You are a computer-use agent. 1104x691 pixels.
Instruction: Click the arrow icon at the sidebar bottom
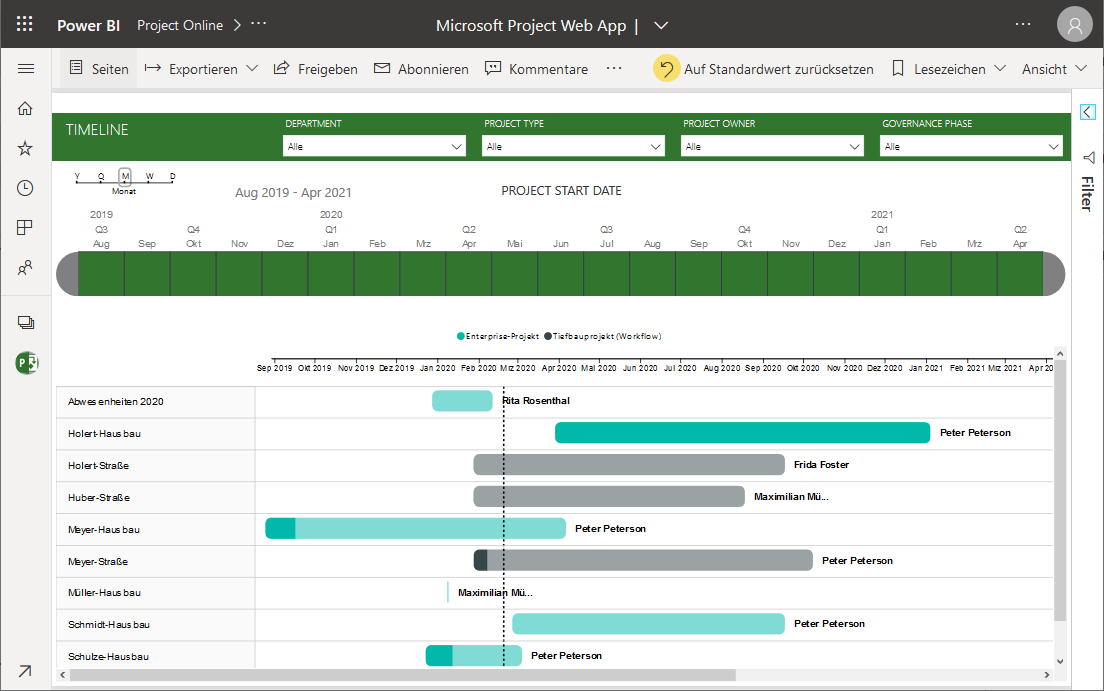(x=25, y=671)
